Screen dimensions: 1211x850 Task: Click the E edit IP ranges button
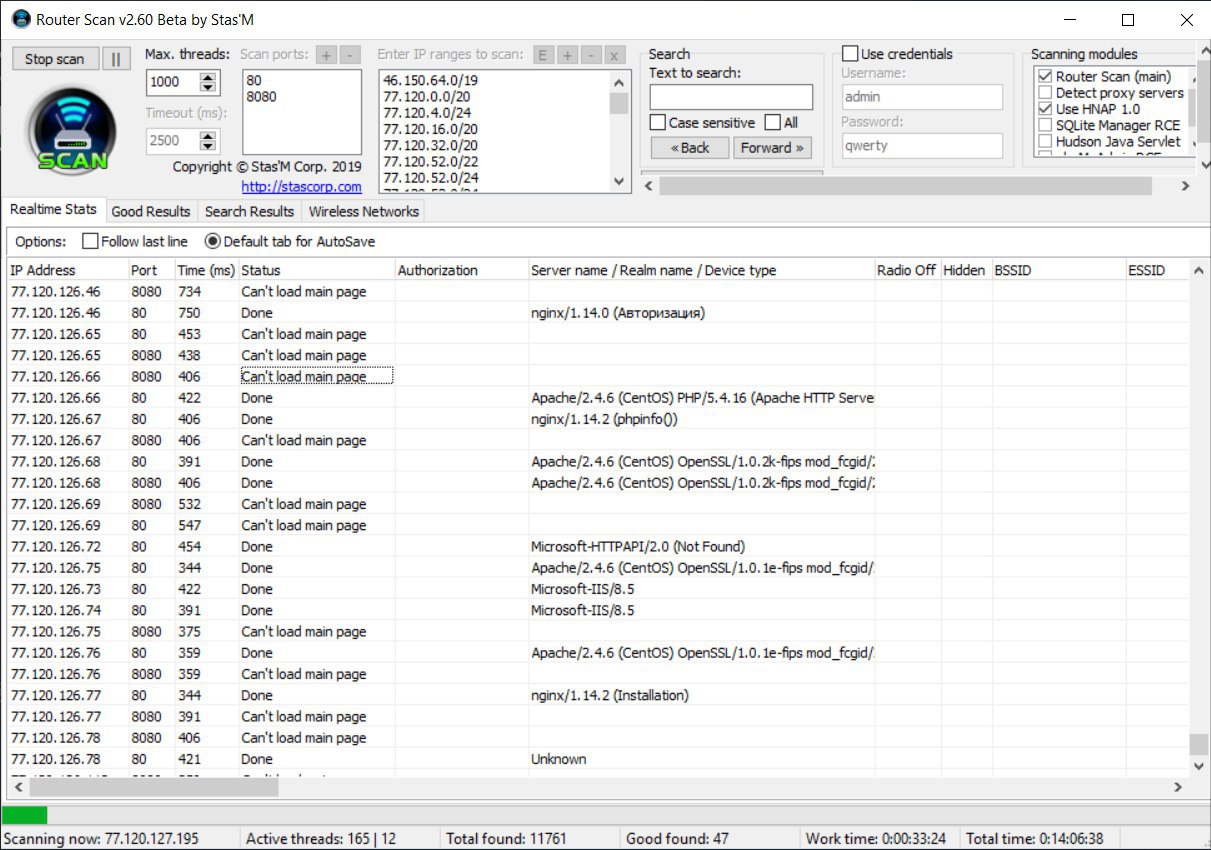click(x=543, y=55)
